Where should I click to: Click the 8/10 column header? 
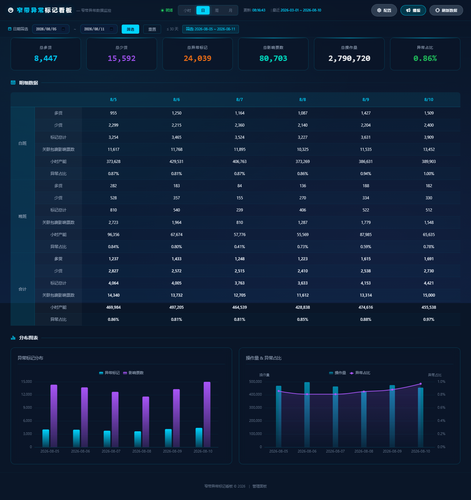429,100
